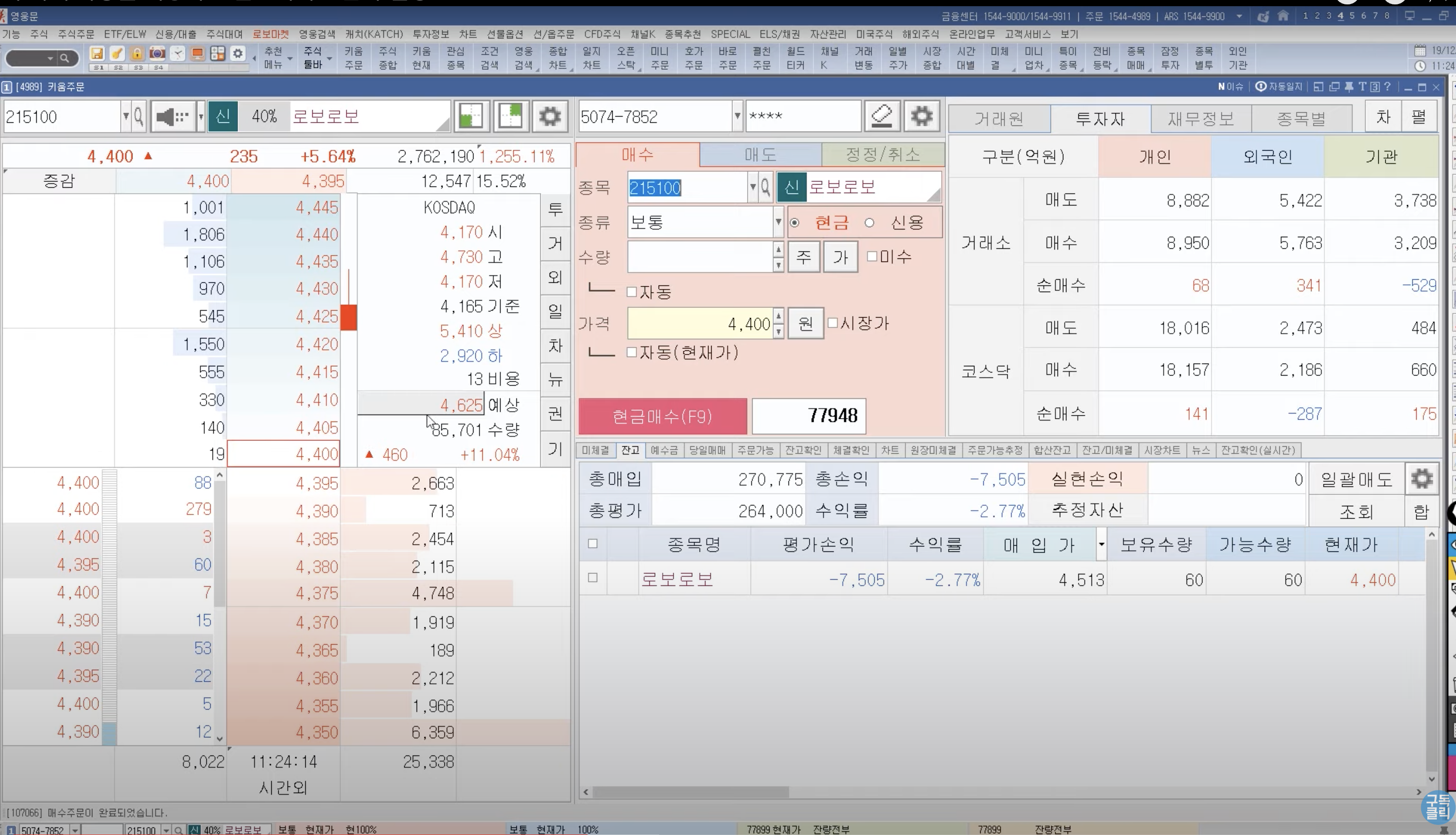
Task: Click the floppy disk save icon
Action: pyautogui.click(x=97, y=54)
